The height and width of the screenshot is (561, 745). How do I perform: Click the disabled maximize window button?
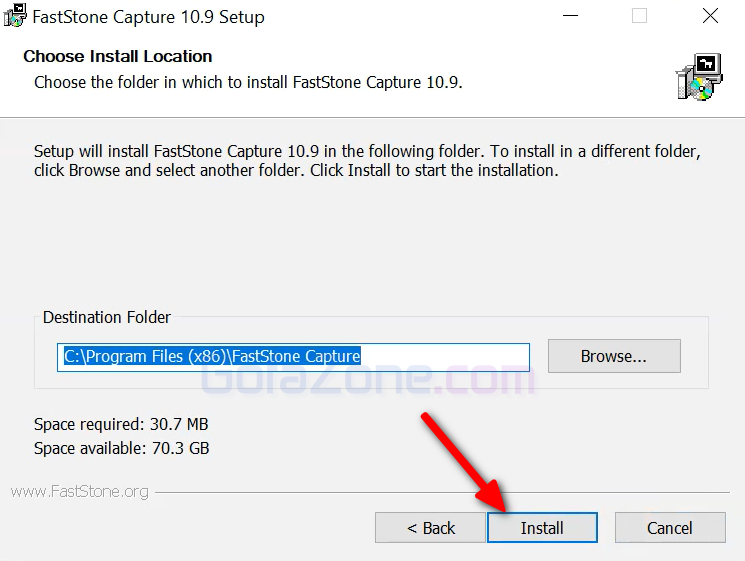coord(639,17)
